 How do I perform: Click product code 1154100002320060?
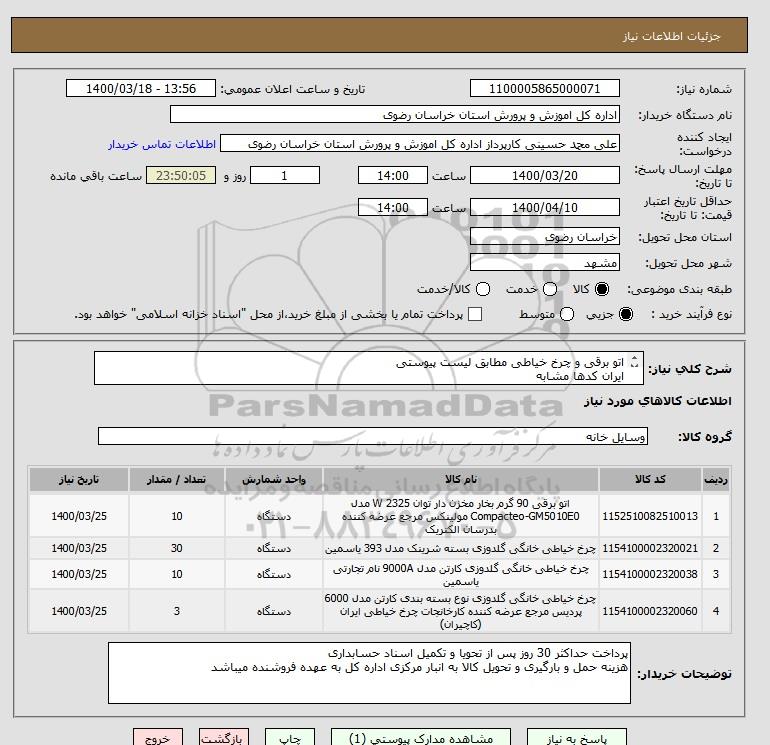[x=650, y=611]
